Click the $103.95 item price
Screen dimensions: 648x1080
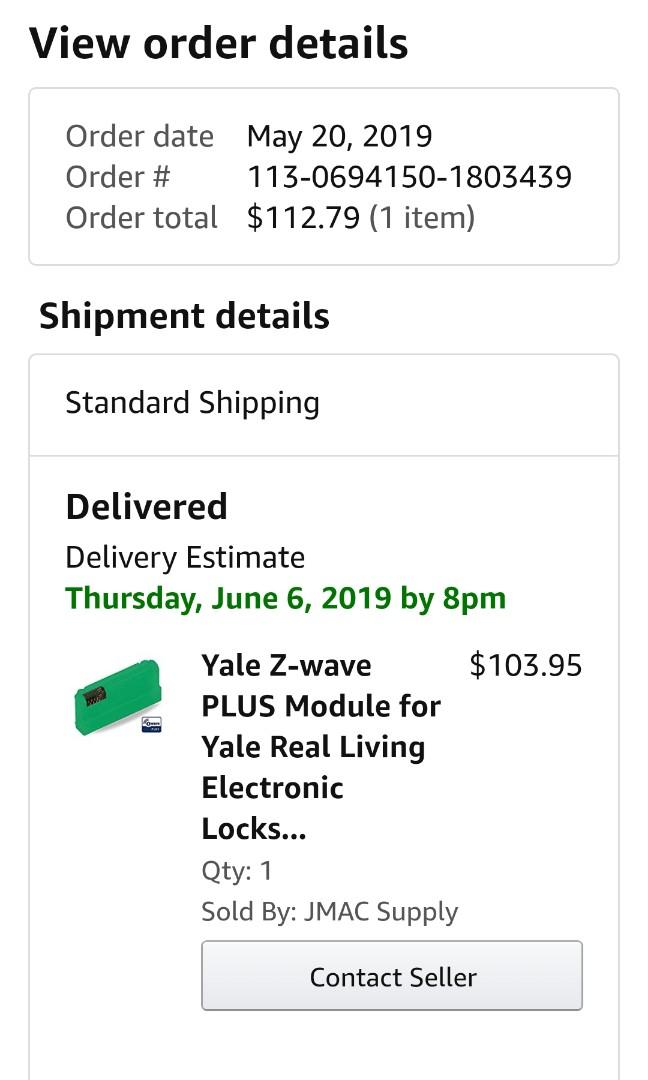(525, 665)
